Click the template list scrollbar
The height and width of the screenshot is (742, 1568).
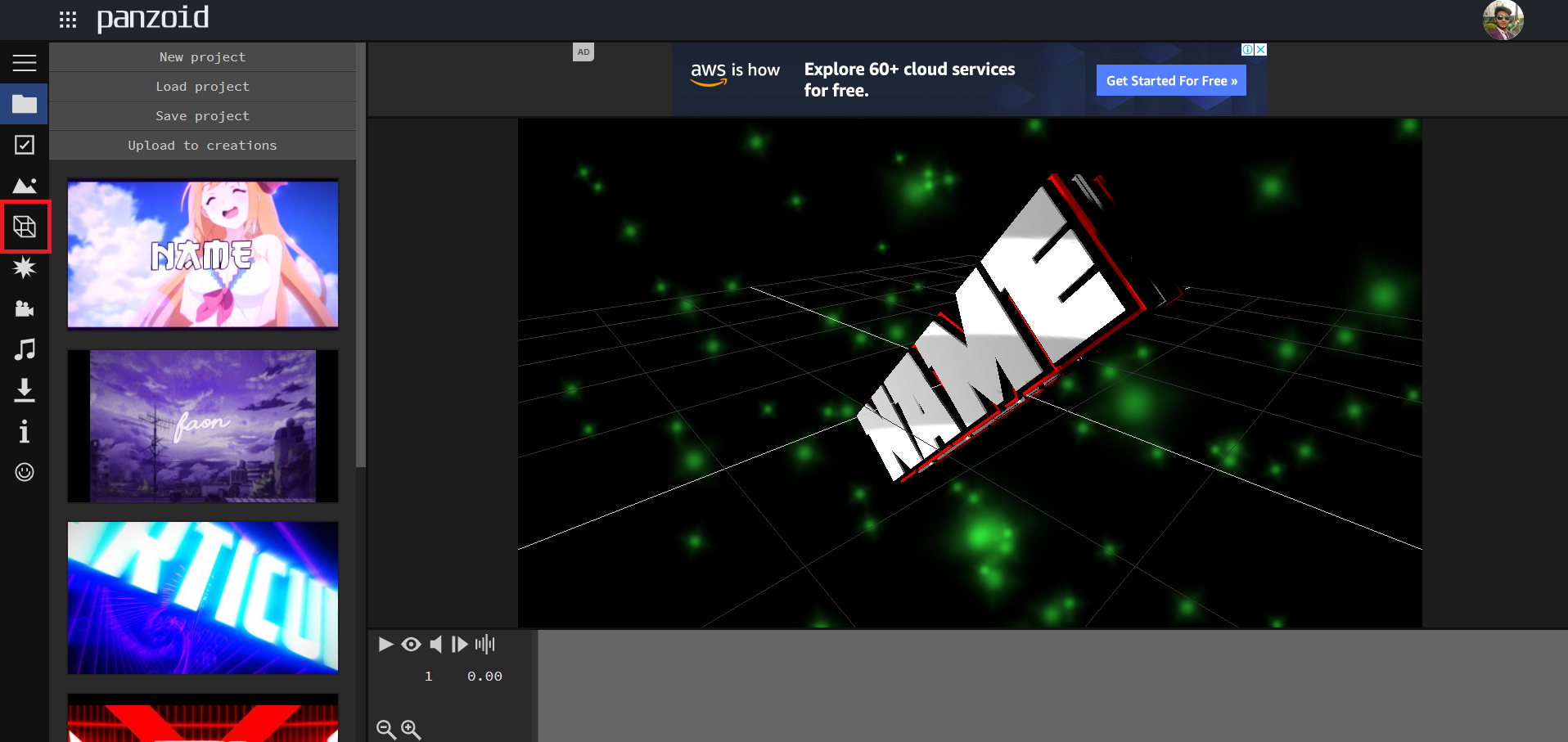[x=361, y=255]
